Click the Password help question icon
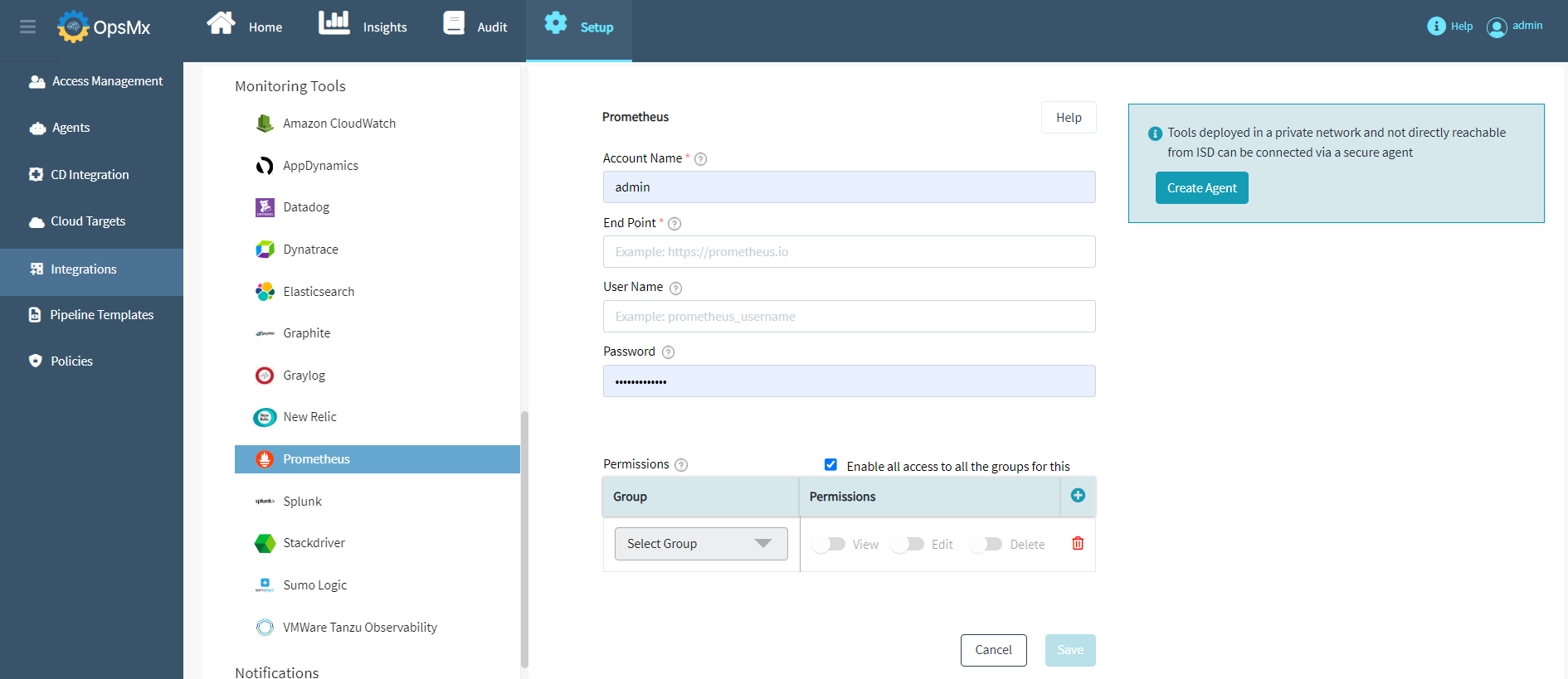Viewport: 1568px width, 679px height. coord(668,352)
